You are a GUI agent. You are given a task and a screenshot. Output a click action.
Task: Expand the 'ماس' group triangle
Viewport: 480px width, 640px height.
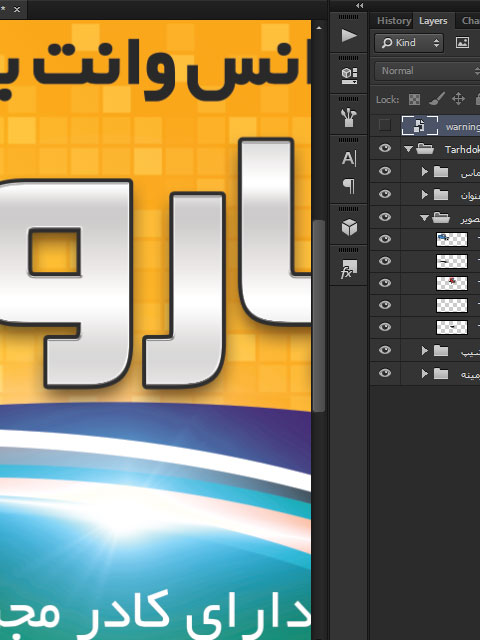click(x=424, y=172)
